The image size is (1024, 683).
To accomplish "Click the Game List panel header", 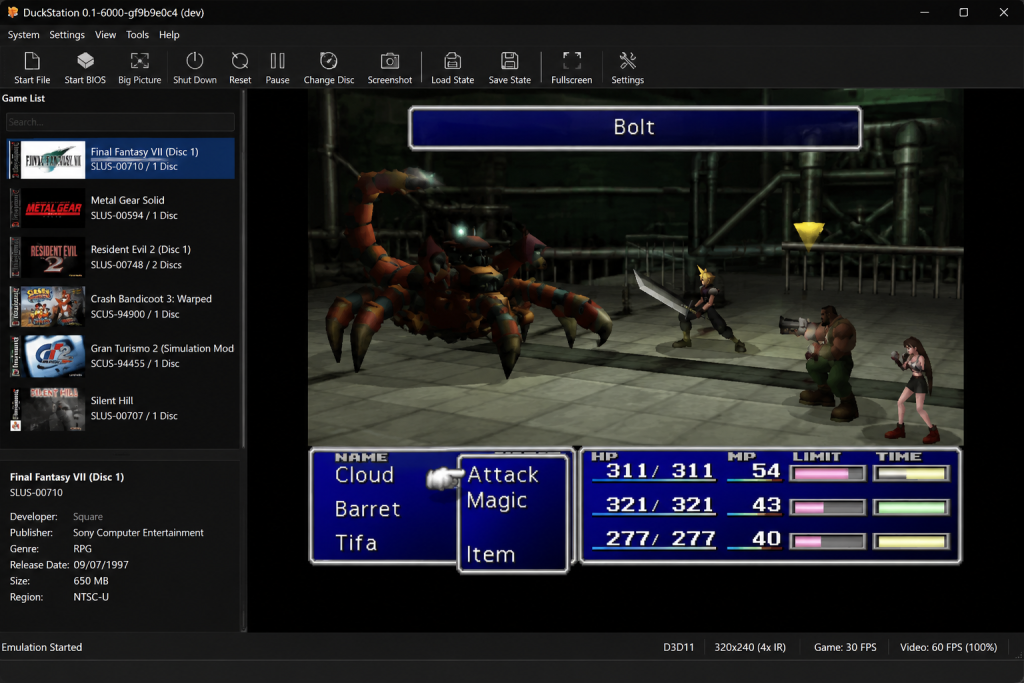I will coord(24,98).
